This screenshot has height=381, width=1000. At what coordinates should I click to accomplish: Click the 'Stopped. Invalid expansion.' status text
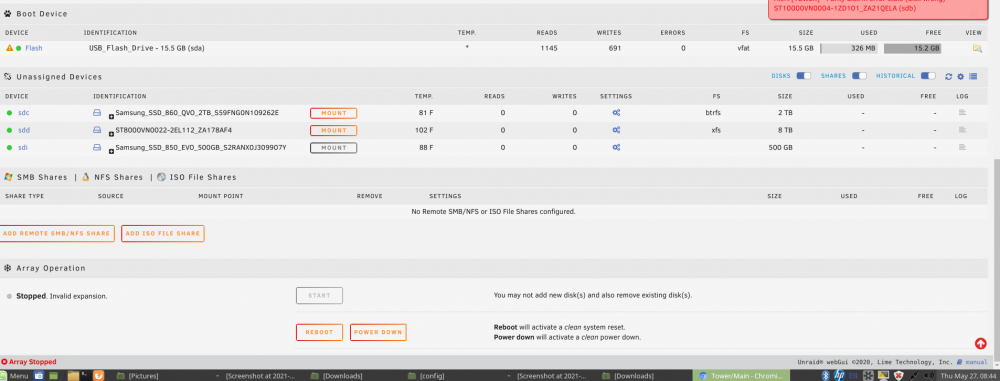coord(61,296)
